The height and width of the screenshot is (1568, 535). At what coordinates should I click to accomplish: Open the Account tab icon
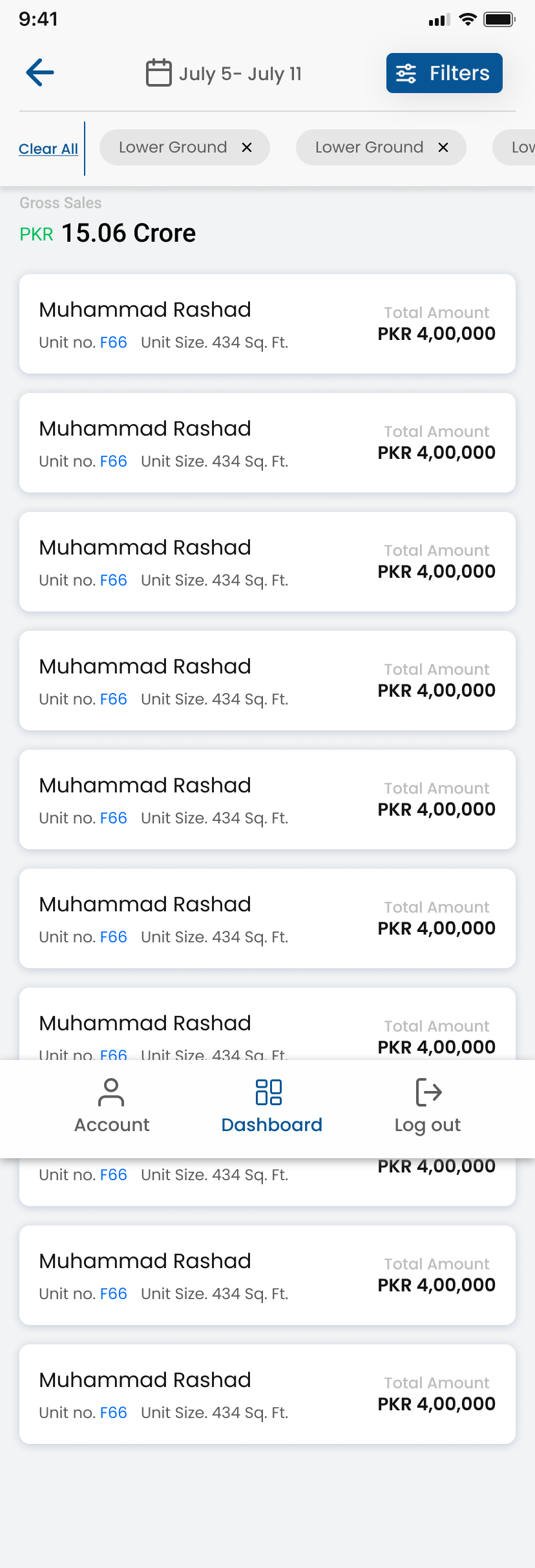[111, 1092]
